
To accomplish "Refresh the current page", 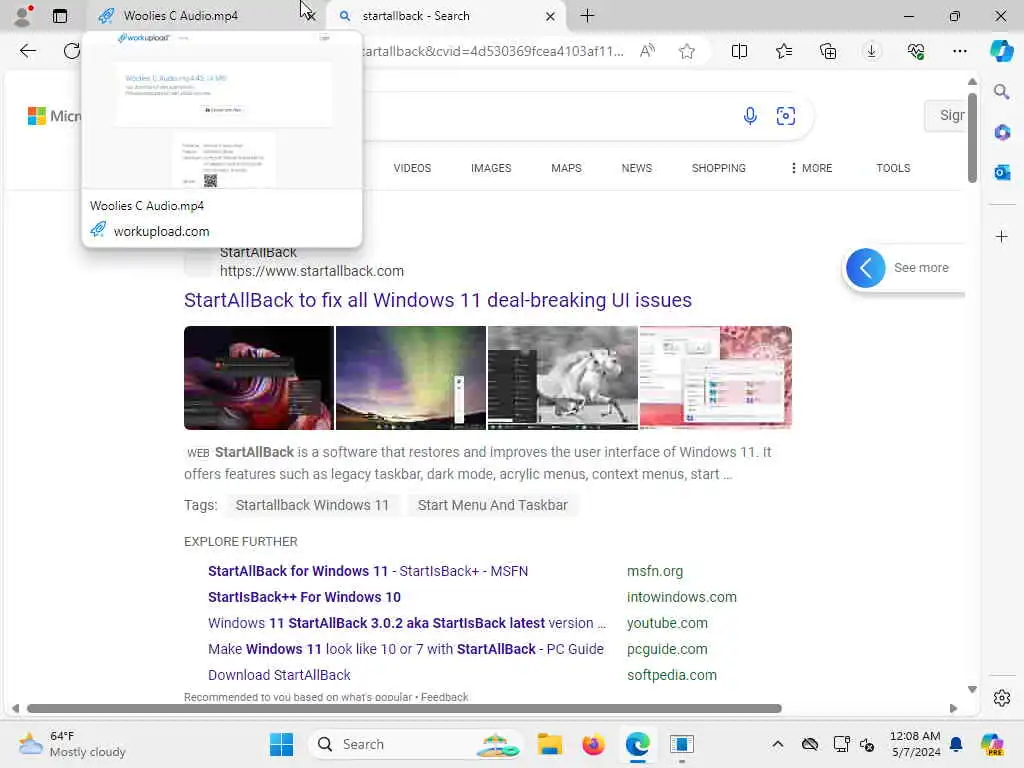I will click(x=71, y=51).
